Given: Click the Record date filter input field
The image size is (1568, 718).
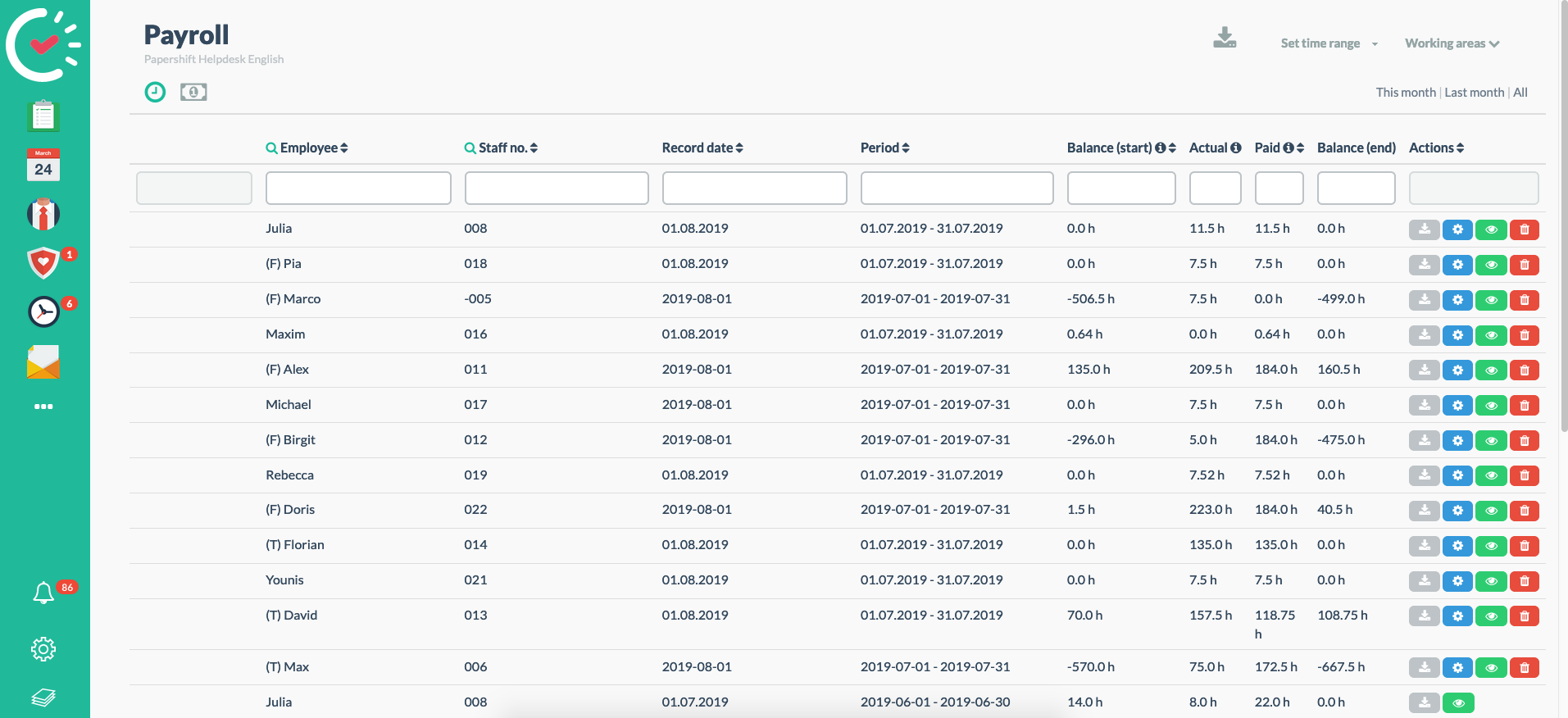Looking at the screenshot, I should tap(755, 188).
